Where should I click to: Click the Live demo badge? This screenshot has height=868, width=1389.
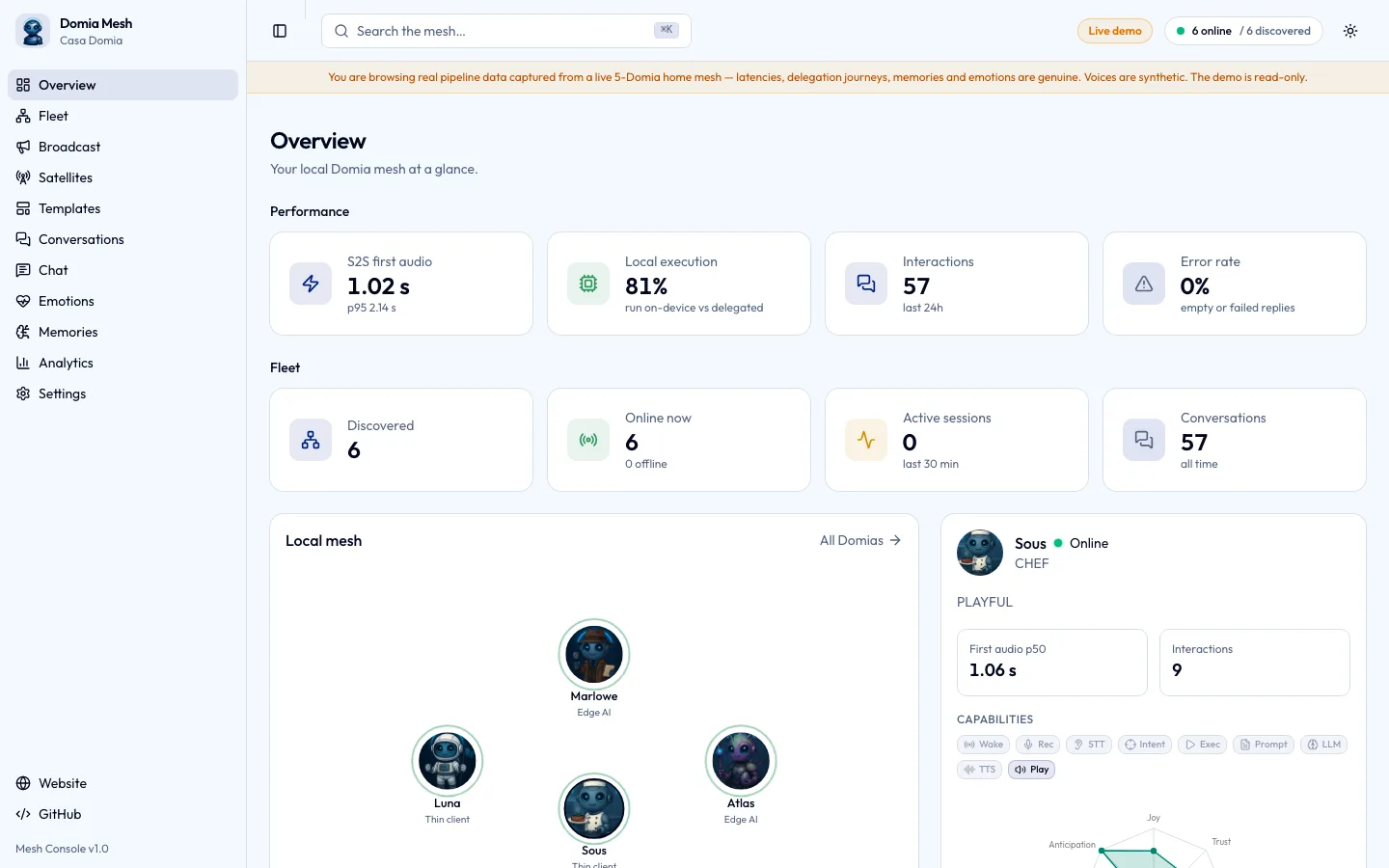1115,31
